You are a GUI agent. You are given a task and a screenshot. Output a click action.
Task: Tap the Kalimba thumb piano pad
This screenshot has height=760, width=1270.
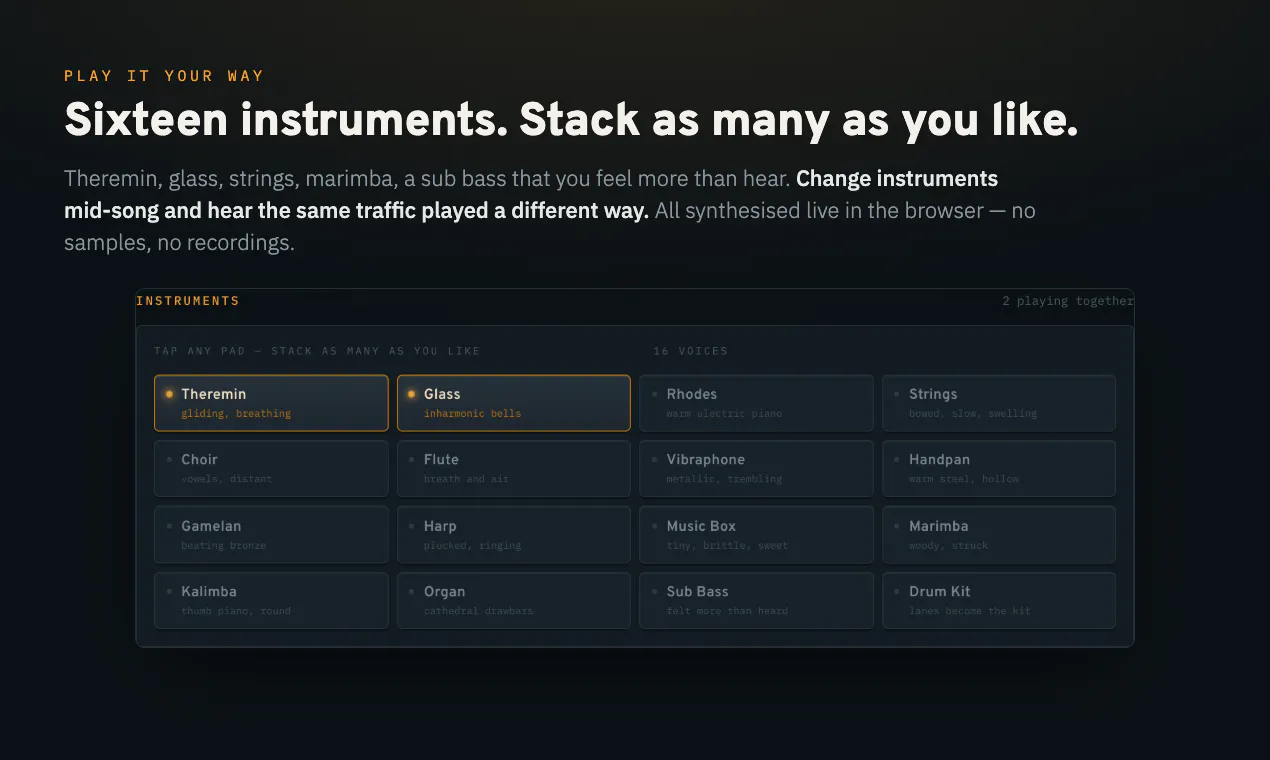271,600
